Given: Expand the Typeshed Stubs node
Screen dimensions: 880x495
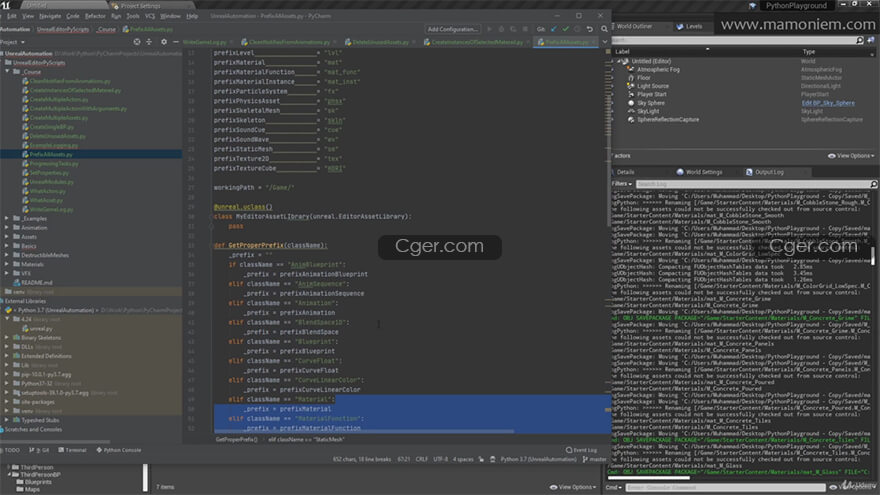Looking at the screenshot, I should [7, 420].
